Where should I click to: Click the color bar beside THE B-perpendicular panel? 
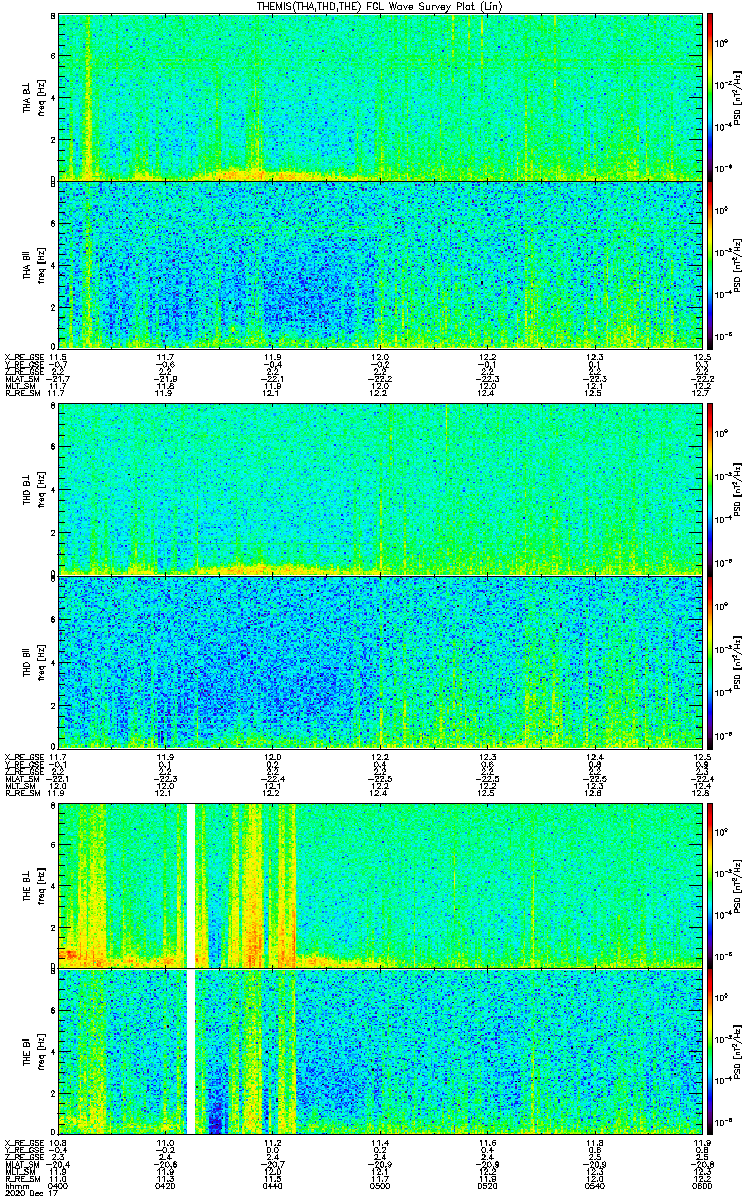(x=710, y=885)
